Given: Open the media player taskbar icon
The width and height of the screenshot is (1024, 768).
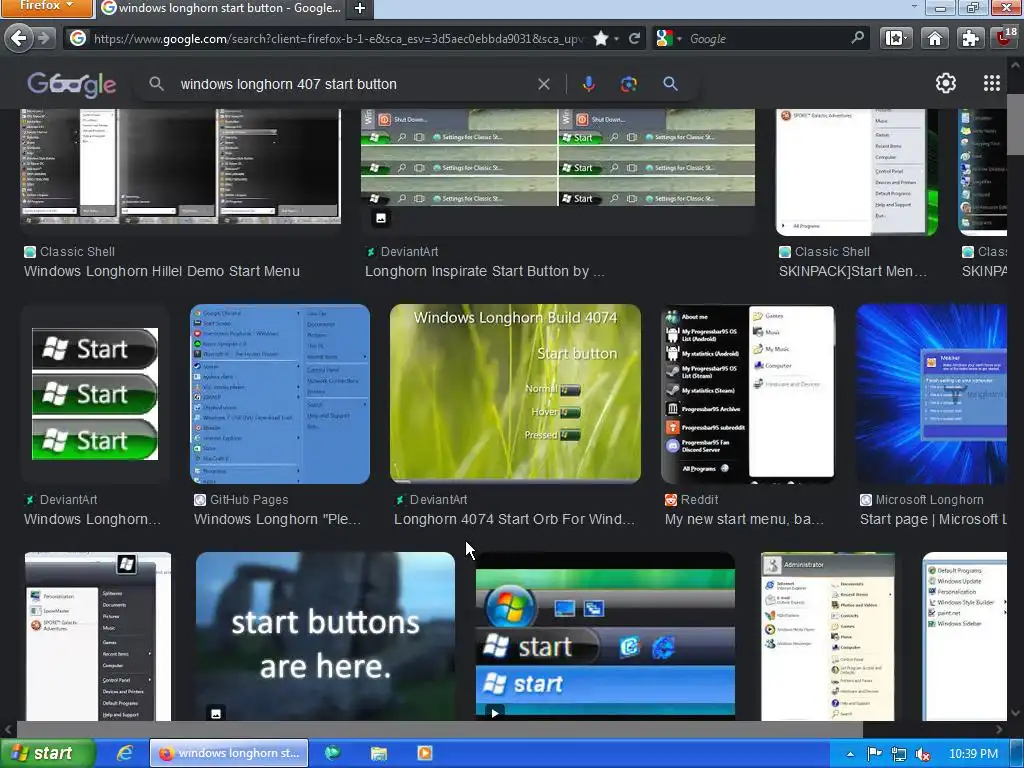Looking at the screenshot, I should (424, 753).
